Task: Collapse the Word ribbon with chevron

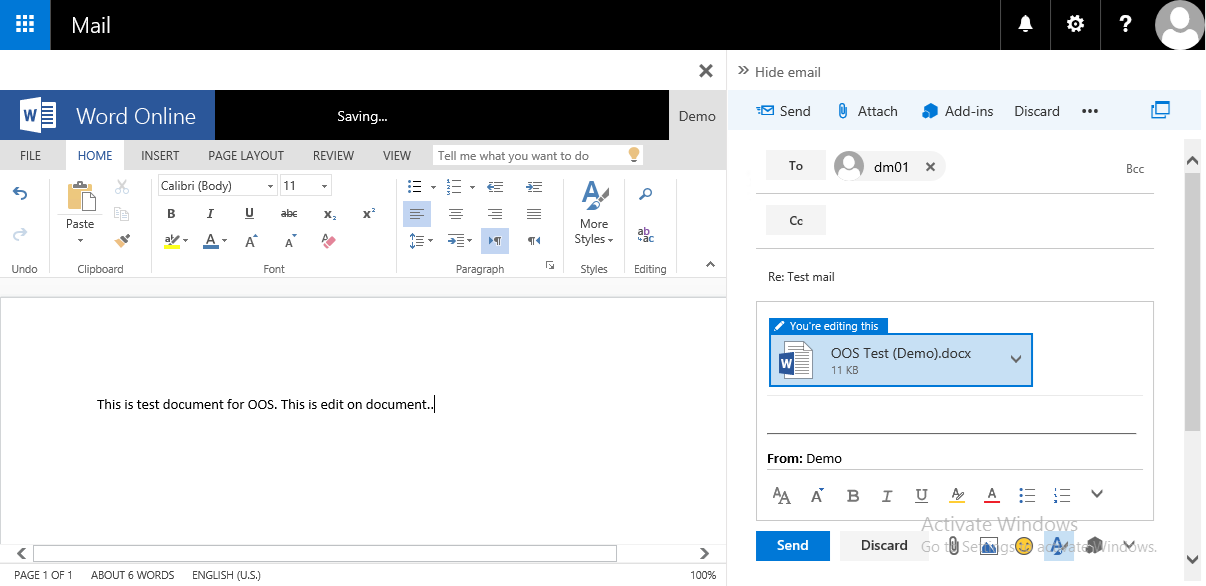Action: tap(711, 265)
